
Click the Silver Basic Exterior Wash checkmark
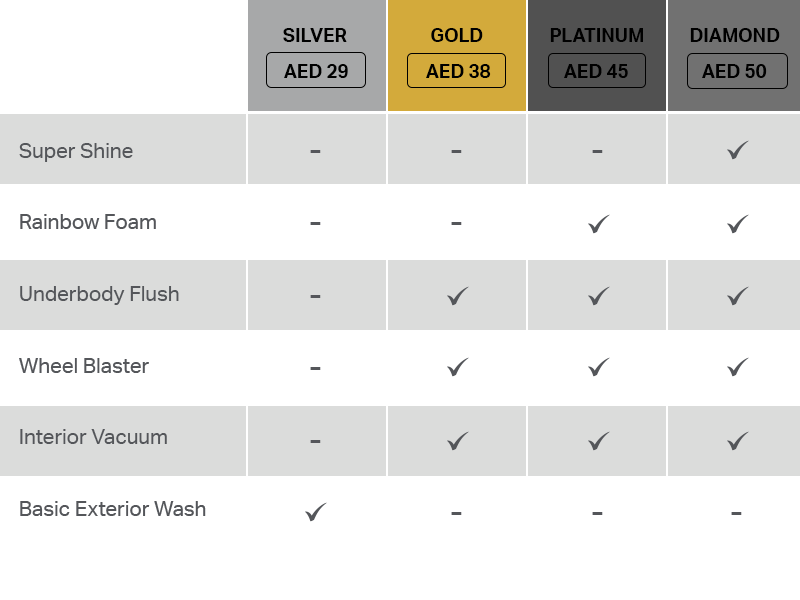[316, 512]
